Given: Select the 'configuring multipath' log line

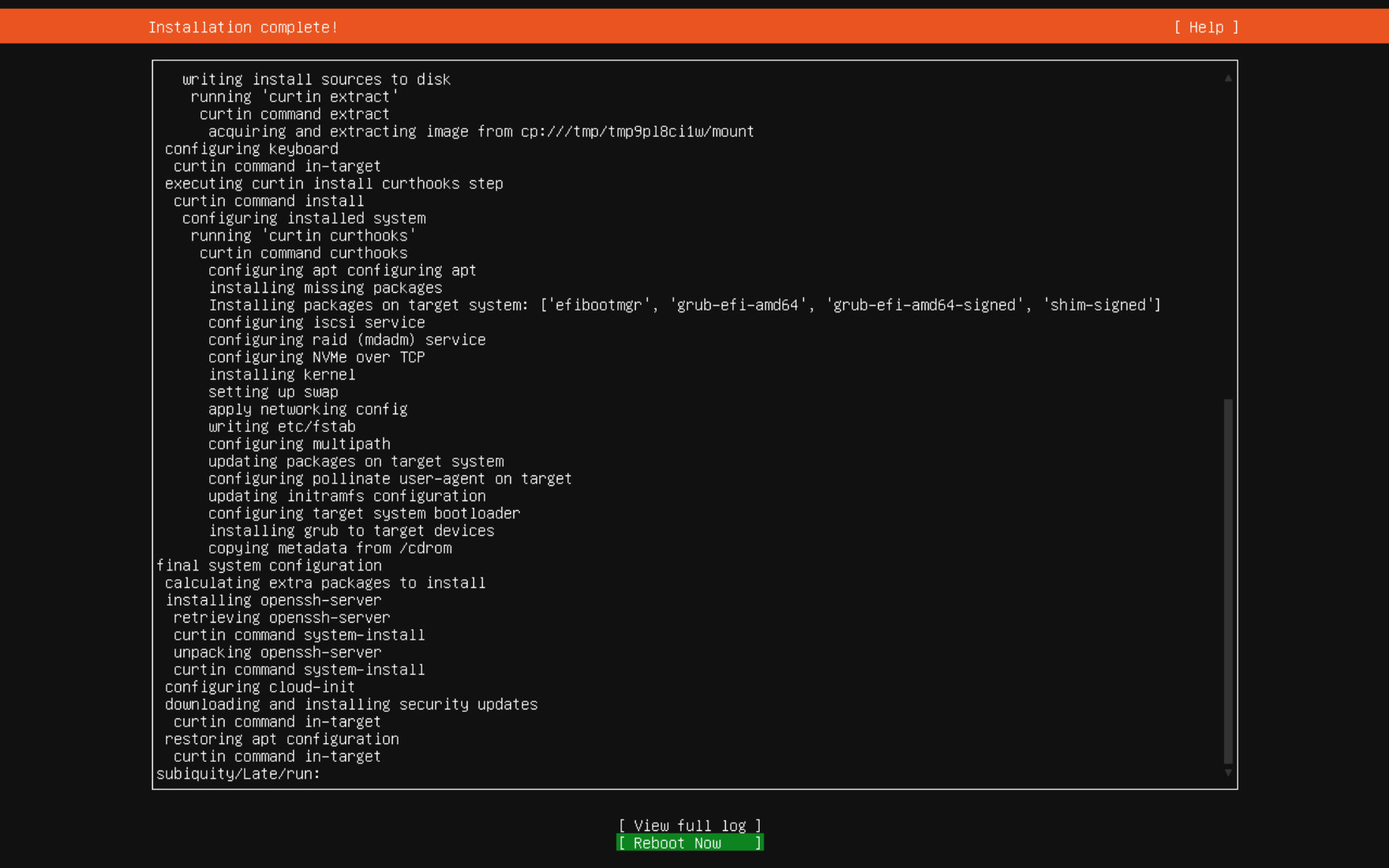Looking at the screenshot, I should pos(299,443).
